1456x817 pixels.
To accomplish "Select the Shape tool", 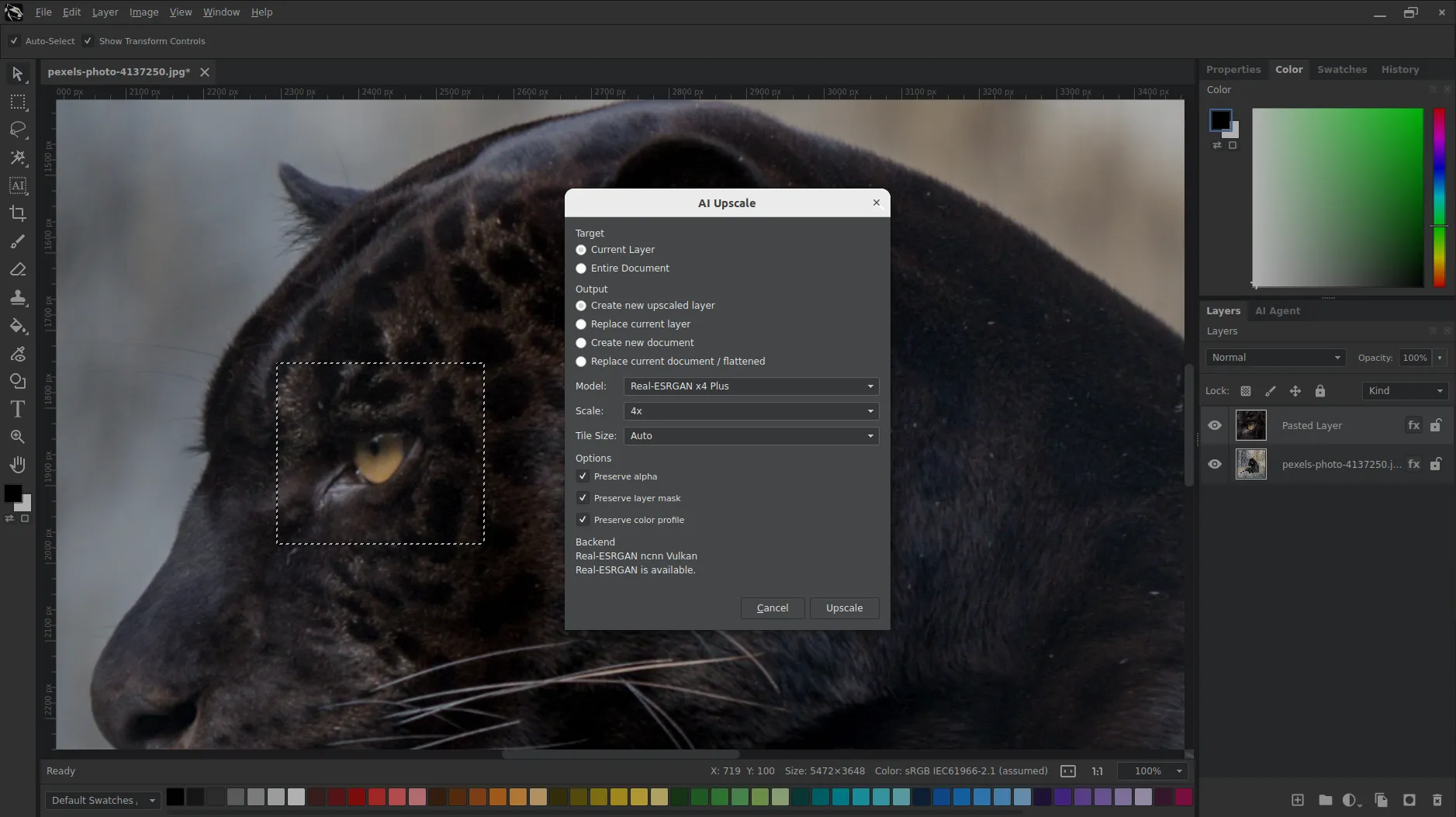I will [x=18, y=381].
